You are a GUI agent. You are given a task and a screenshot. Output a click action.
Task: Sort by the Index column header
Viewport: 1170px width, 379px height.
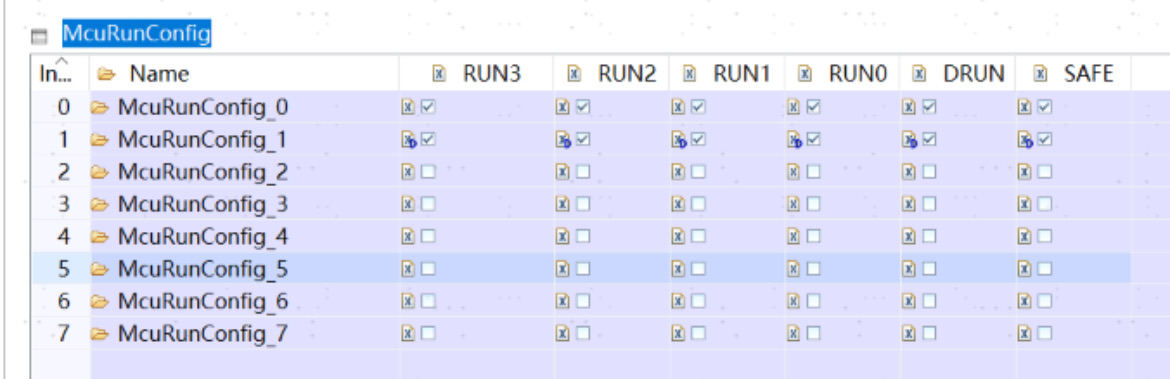click(x=60, y=73)
